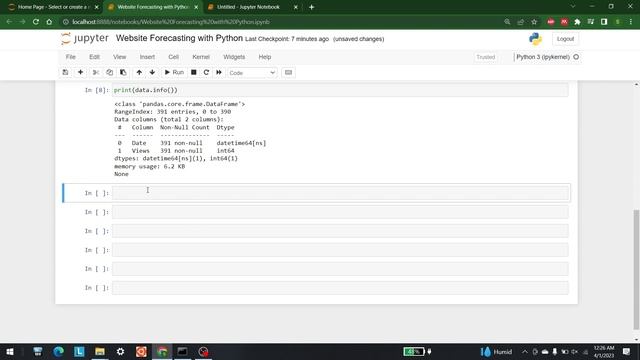
Task: Click the 'memory usage: 6.2 KB' output line
Action: (x=149, y=166)
